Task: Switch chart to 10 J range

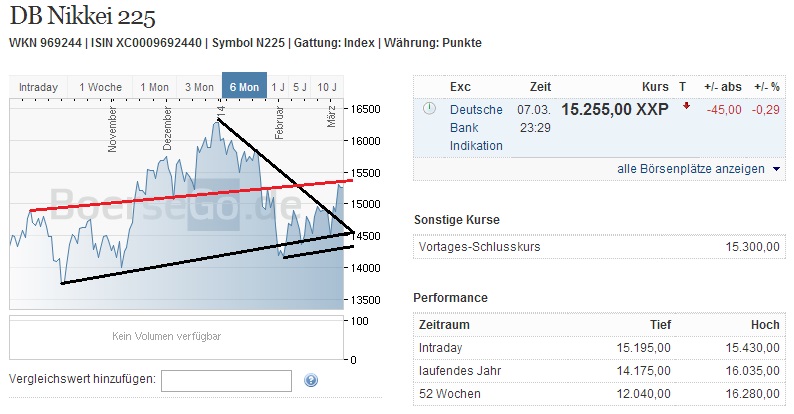Action: coord(326,87)
